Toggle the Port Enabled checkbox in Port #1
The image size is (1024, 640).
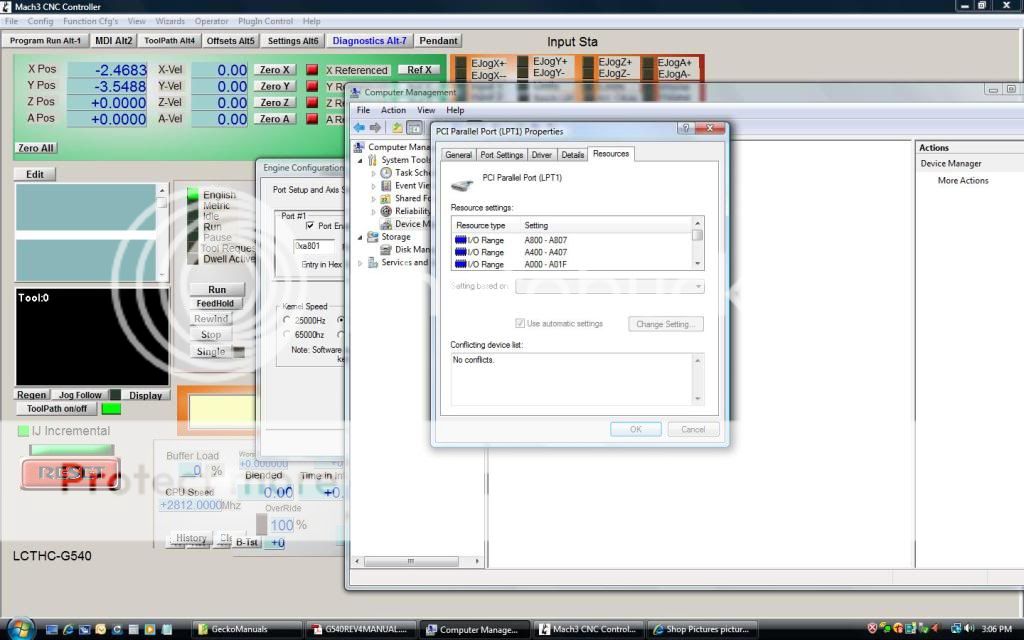coord(309,226)
